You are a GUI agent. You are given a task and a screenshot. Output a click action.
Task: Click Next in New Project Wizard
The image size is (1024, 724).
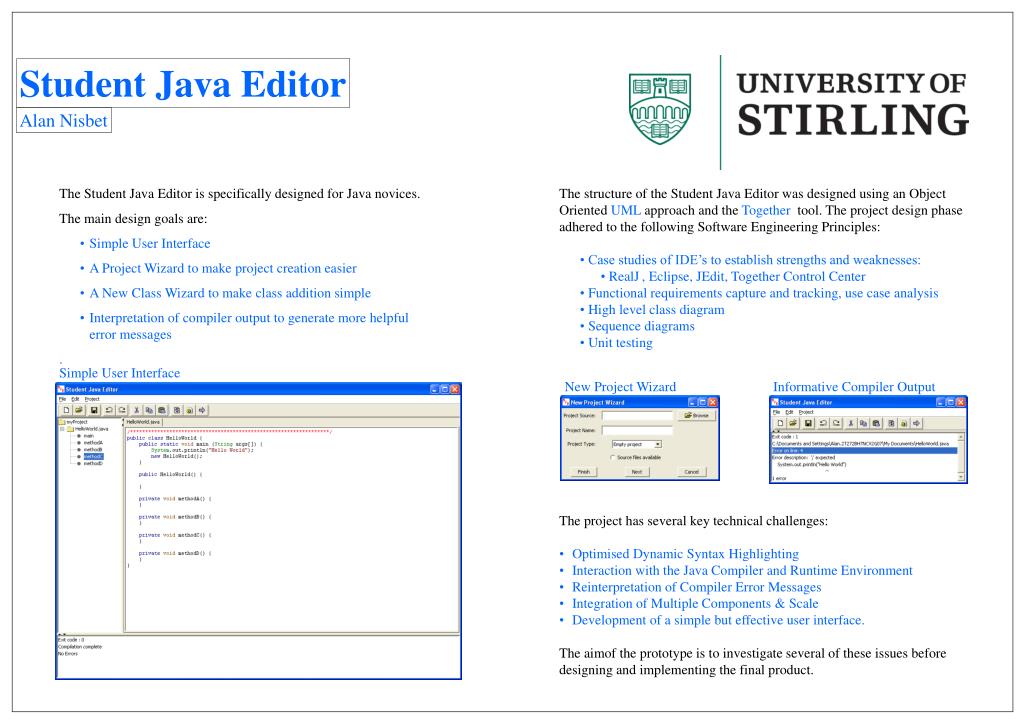click(637, 471)
